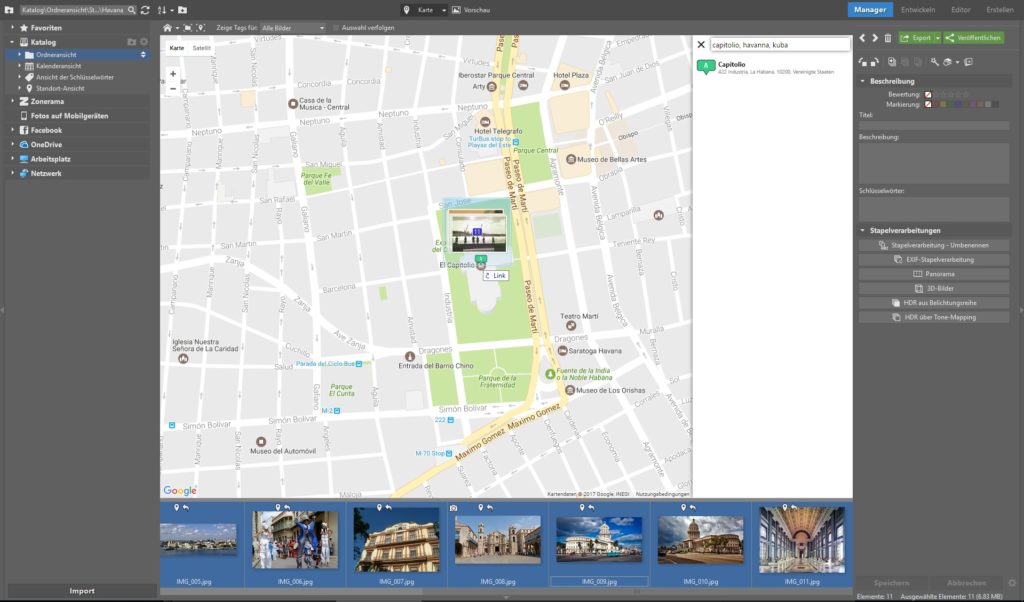Collapse the Stapelverarbeitungen section
The height and width of the screenshot is (602, 1024).
point(863,230)
